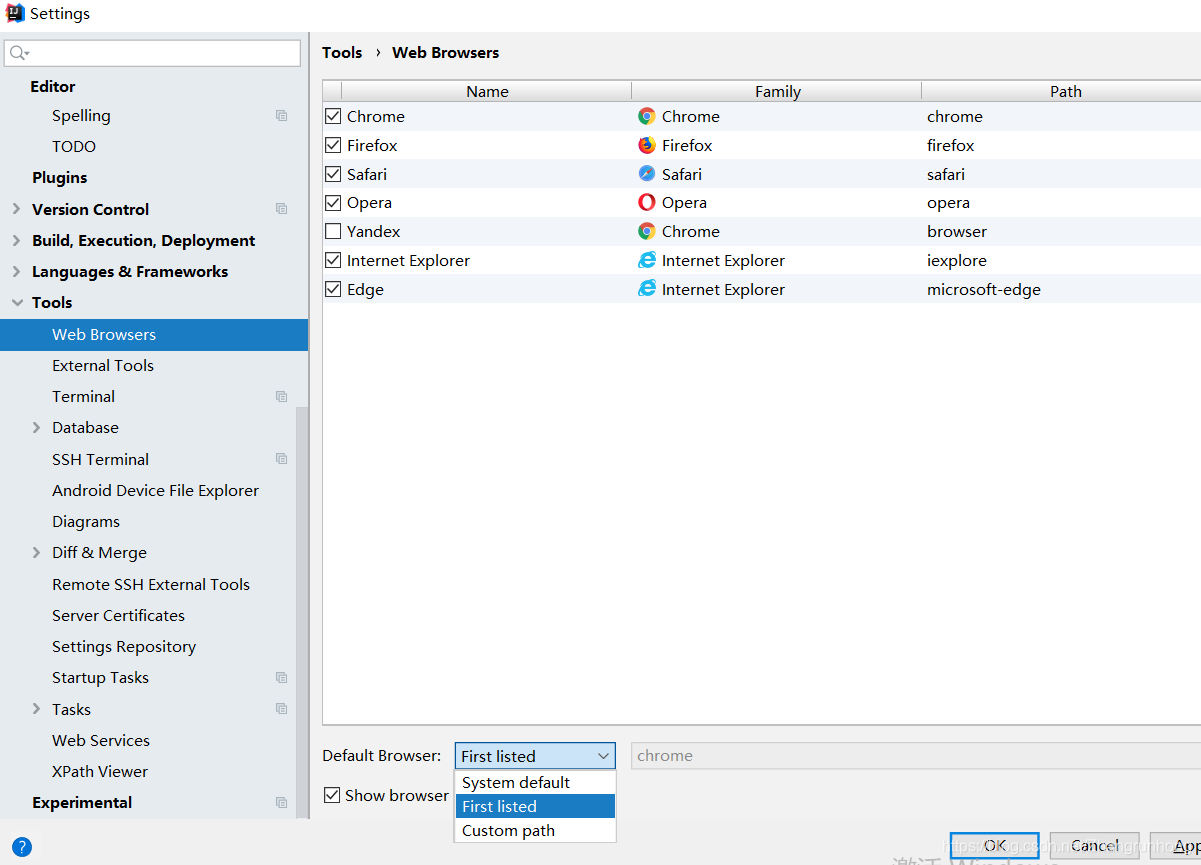Click the Safari compass icon
Image resolution: width=1201 pixels, height=865 pixels.
click(647, 174)
